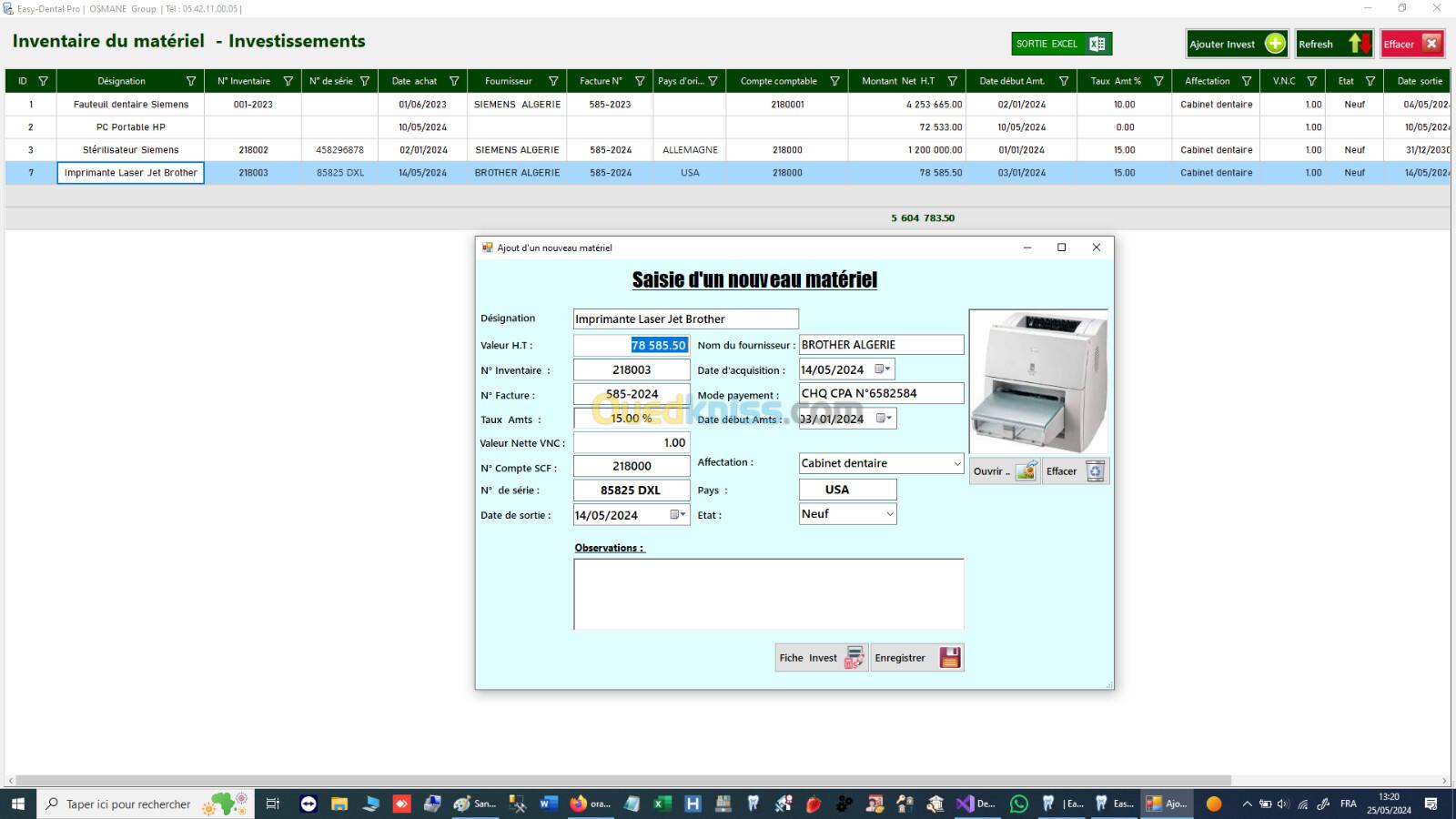Image resolution: width=1456 pixels, height=819 pixels.
Task: Open the Date d'acquisition calendar picker
Action: pos(883,369)
